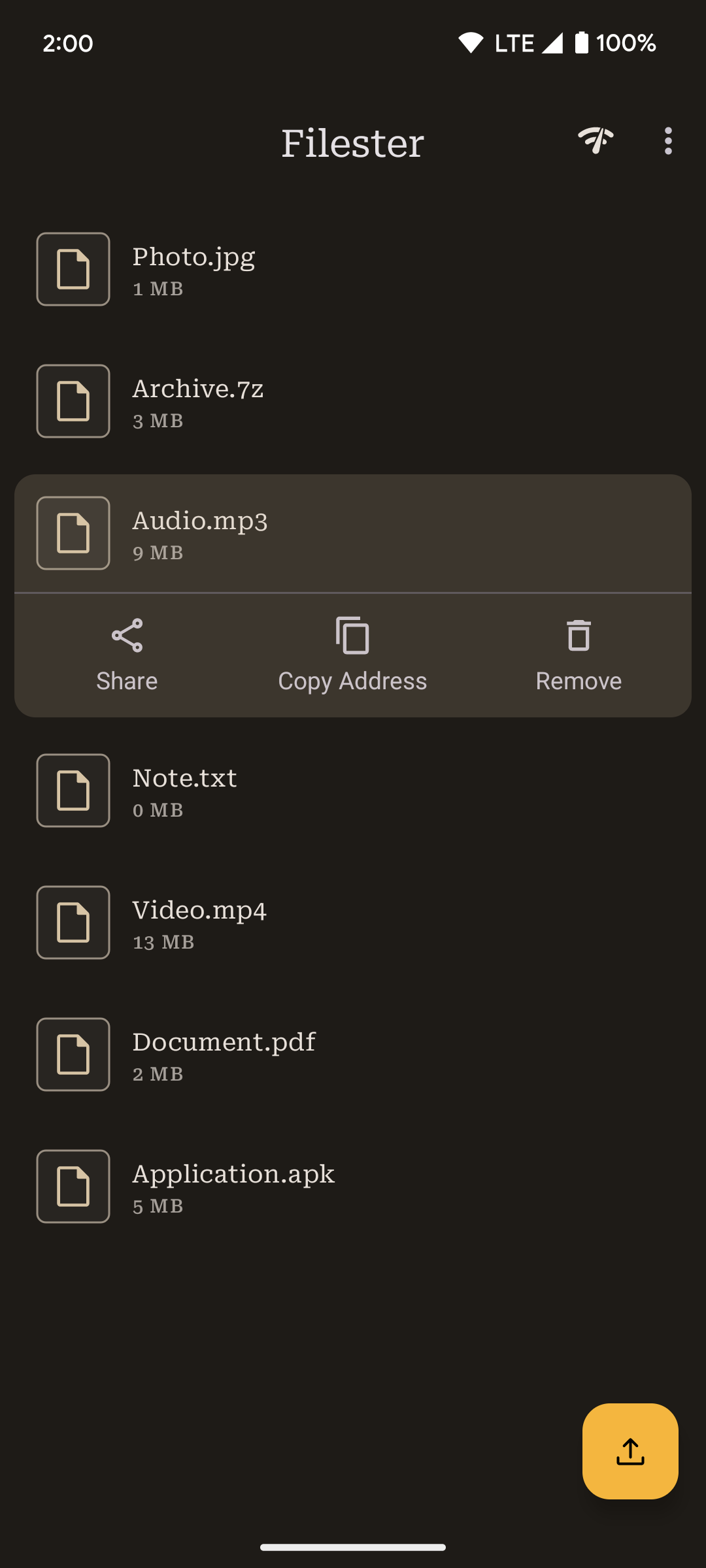
Task: Select the Photo.jpg file name
Action: pyautogui.click(x=193, y=257)
